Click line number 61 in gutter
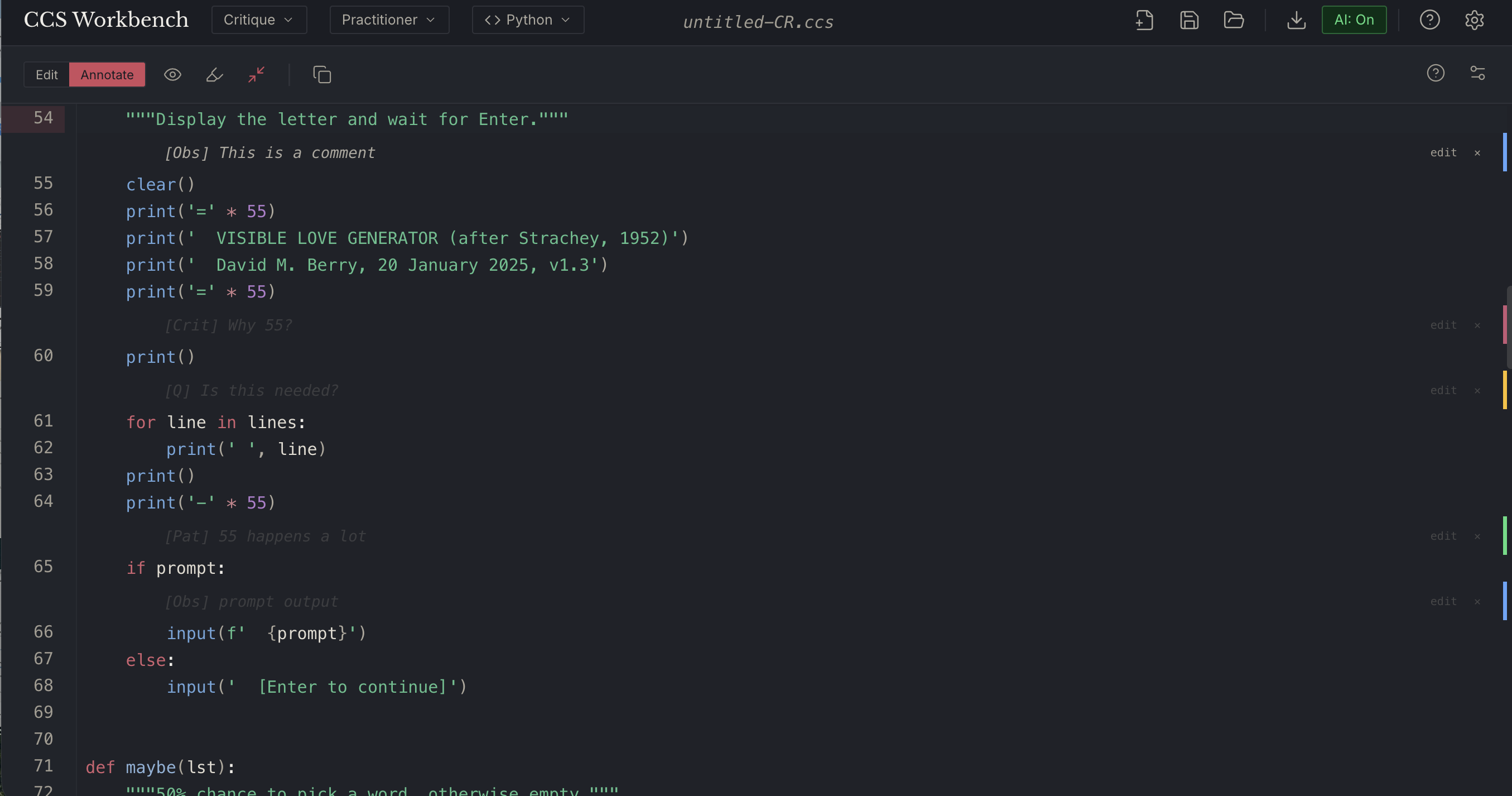 43,421
